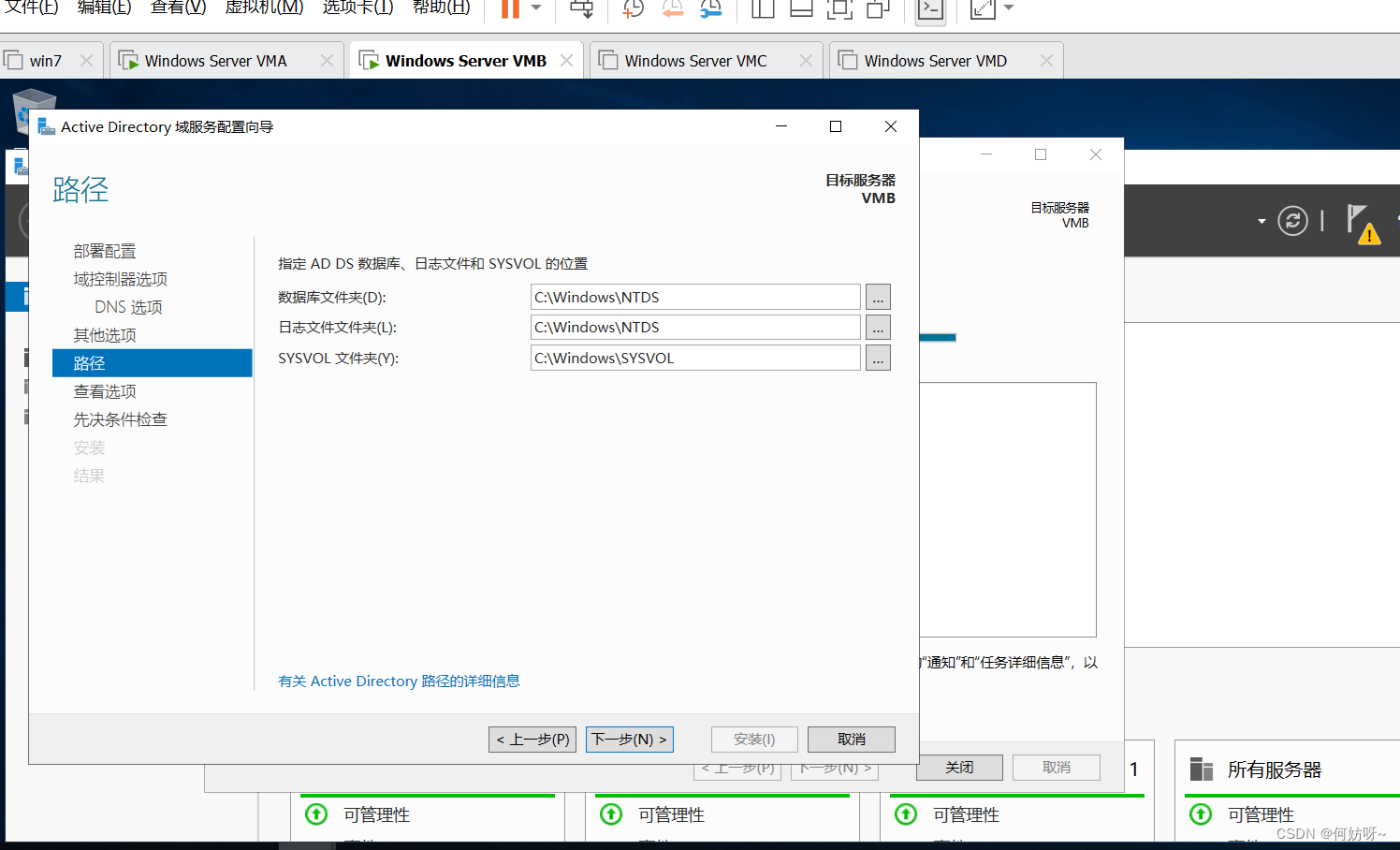The image size is (1400, 850).
Task: Click 下一步(N) in the AD wizard
Action: [630, 740]
